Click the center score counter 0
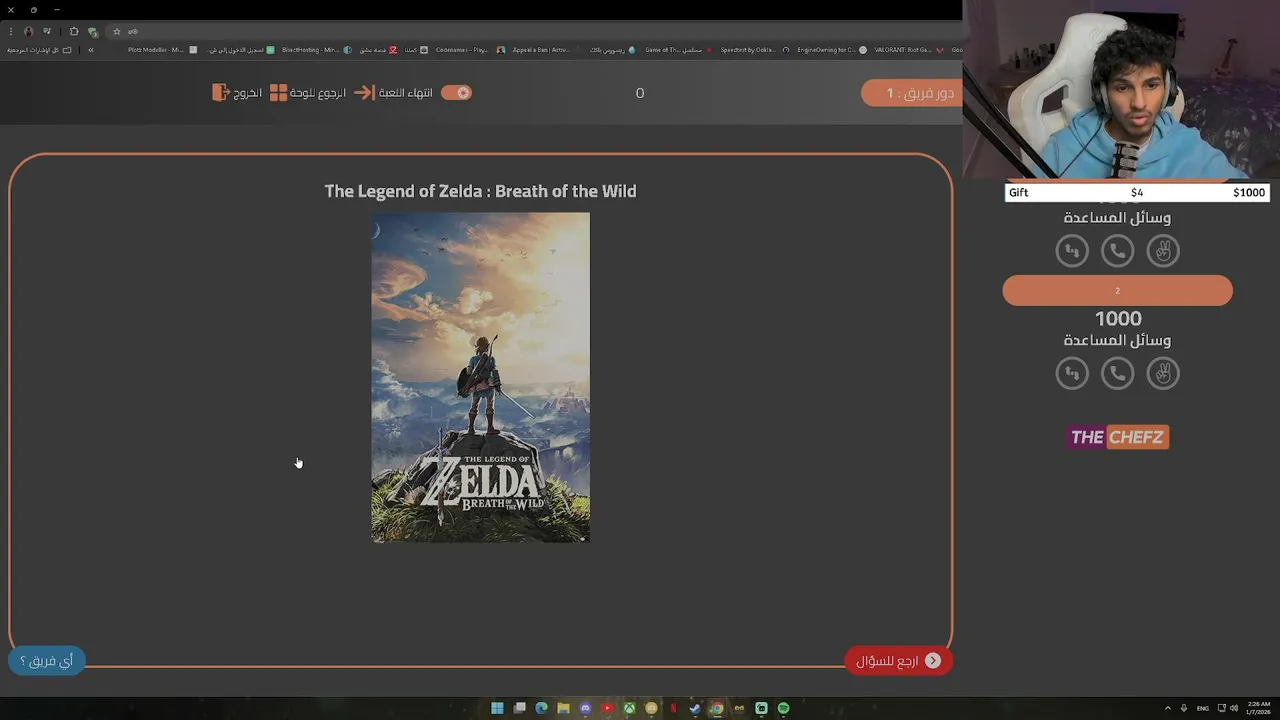The width and height of the screenshot is (1280, 720). [640, 93]
